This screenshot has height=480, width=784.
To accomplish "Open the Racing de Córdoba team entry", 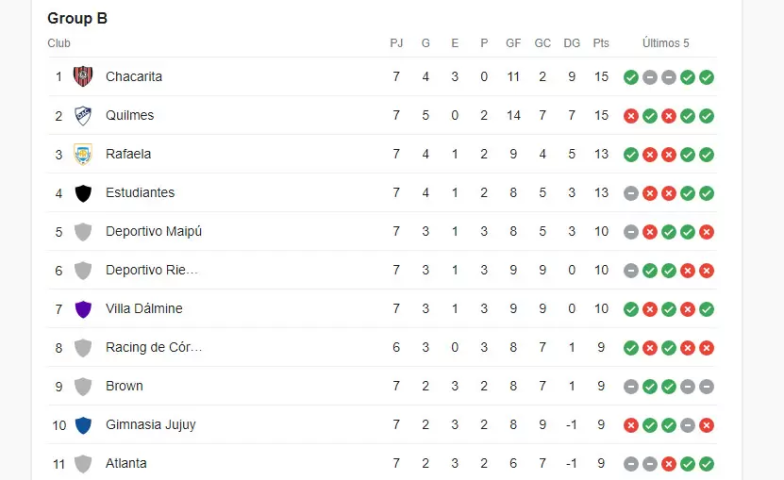I will coord(154,348).
